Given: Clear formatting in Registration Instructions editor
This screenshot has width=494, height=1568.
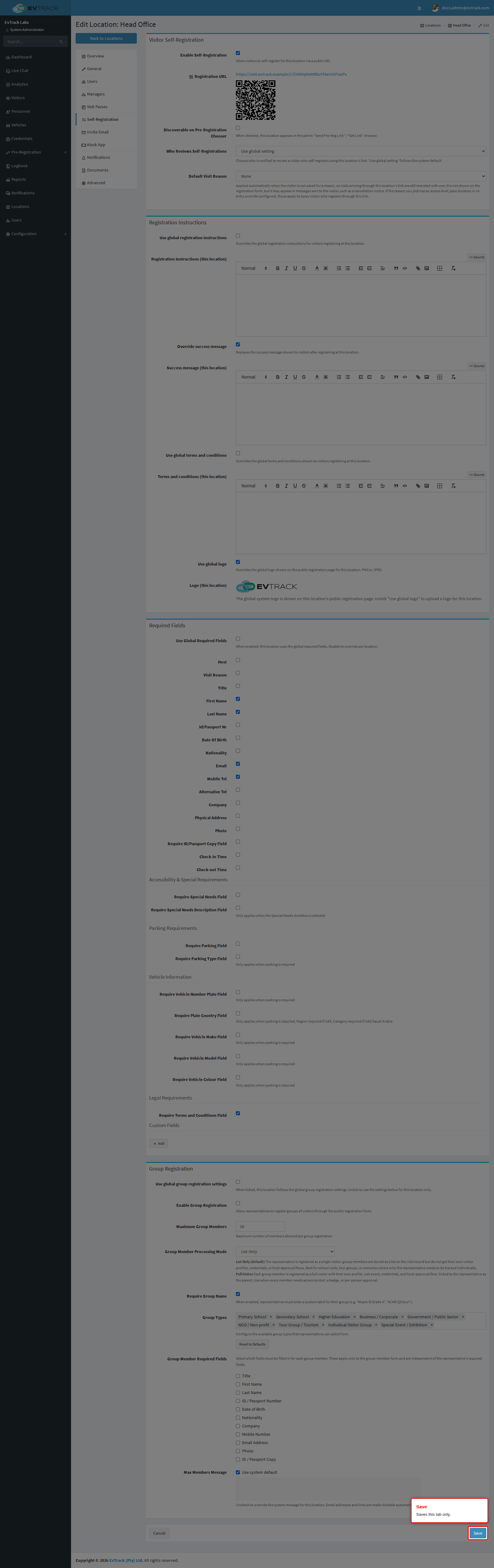Looking at the screenshot, I should coord(453,269).
